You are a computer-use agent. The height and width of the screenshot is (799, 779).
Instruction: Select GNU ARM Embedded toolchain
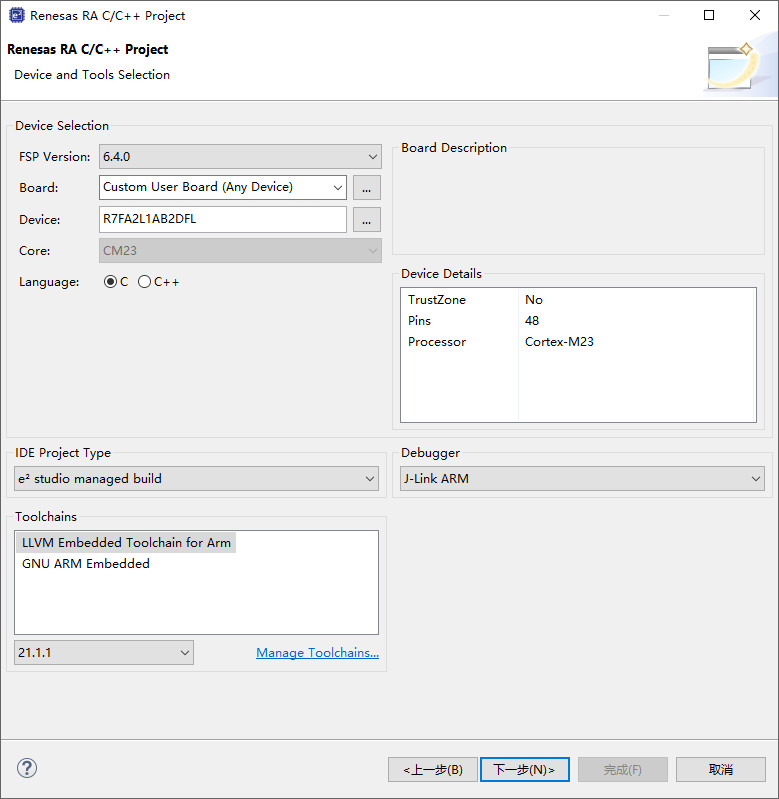[86, 564]
